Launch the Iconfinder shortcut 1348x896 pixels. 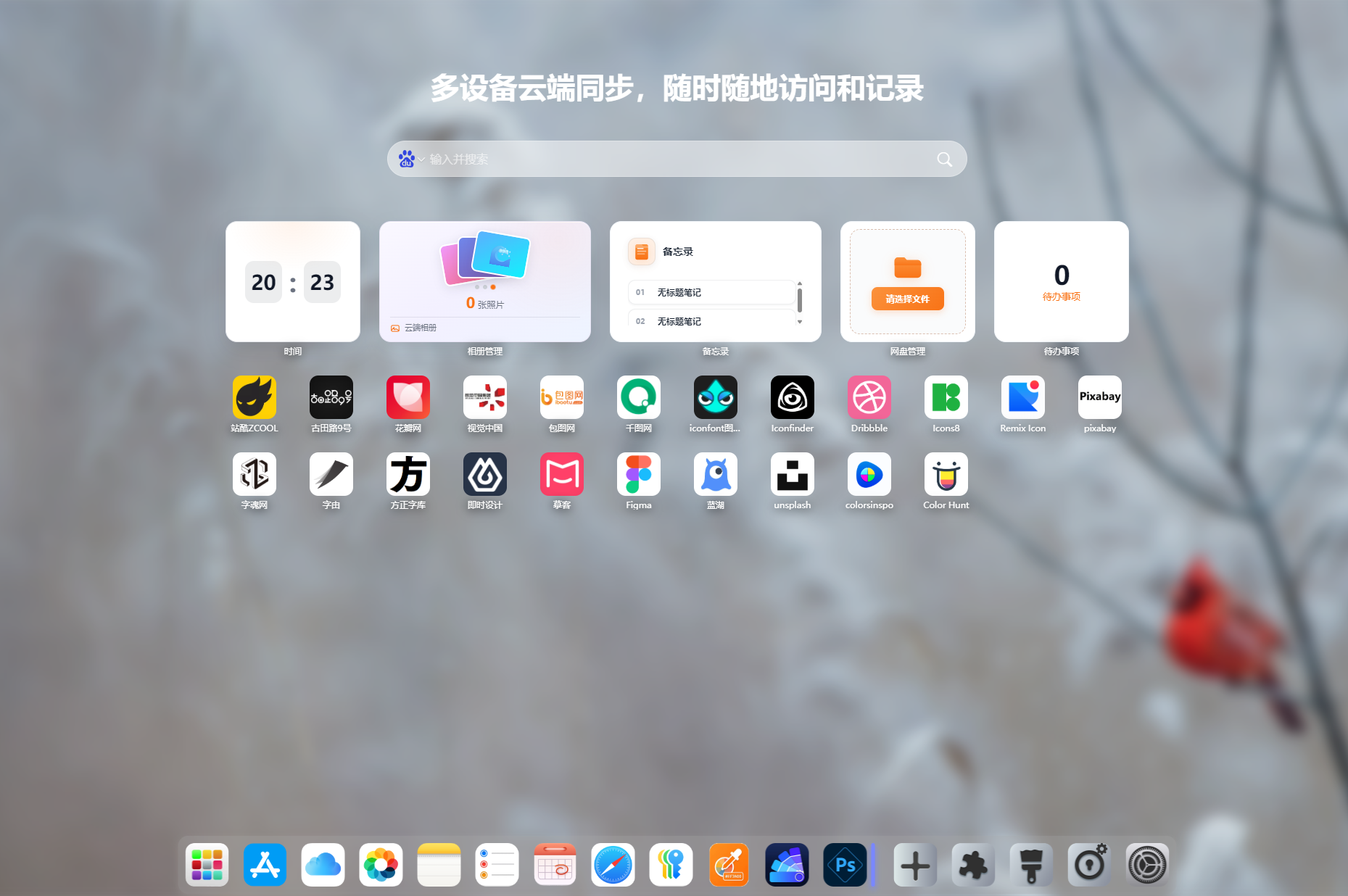click(793, 397)
